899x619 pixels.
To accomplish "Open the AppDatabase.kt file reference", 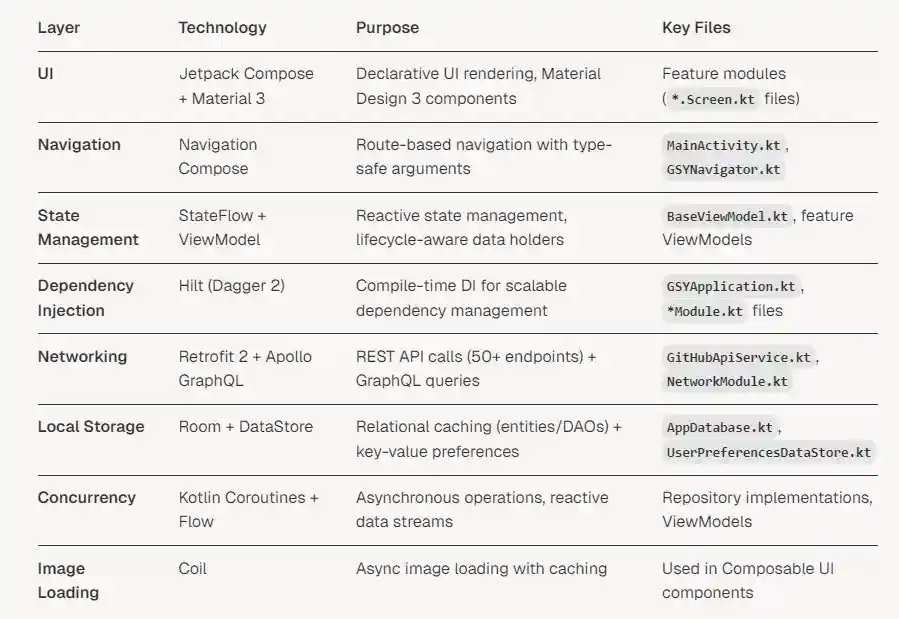I will [720, 427].
